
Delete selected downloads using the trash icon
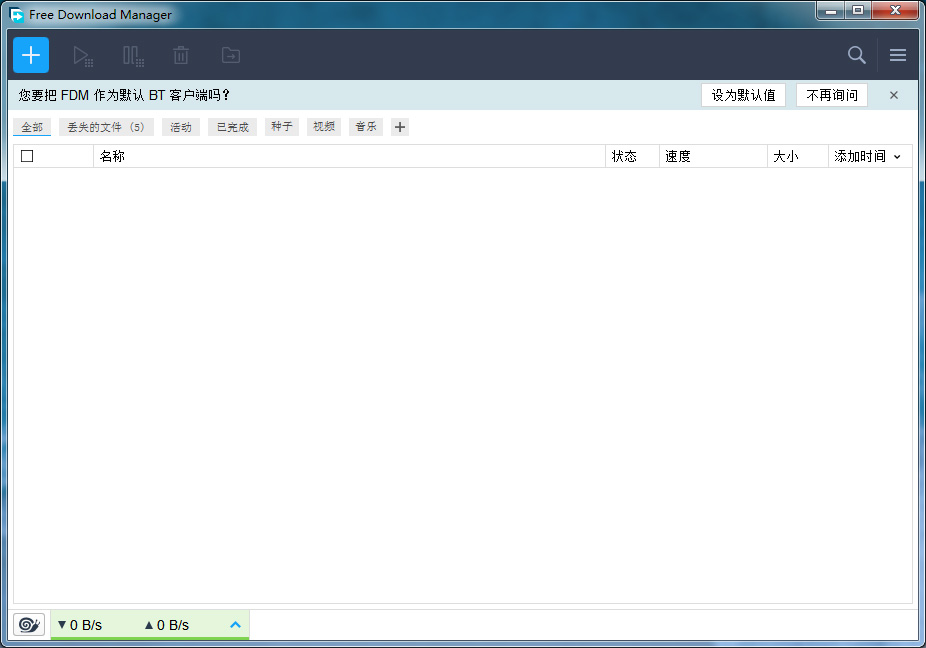[181, 56]
